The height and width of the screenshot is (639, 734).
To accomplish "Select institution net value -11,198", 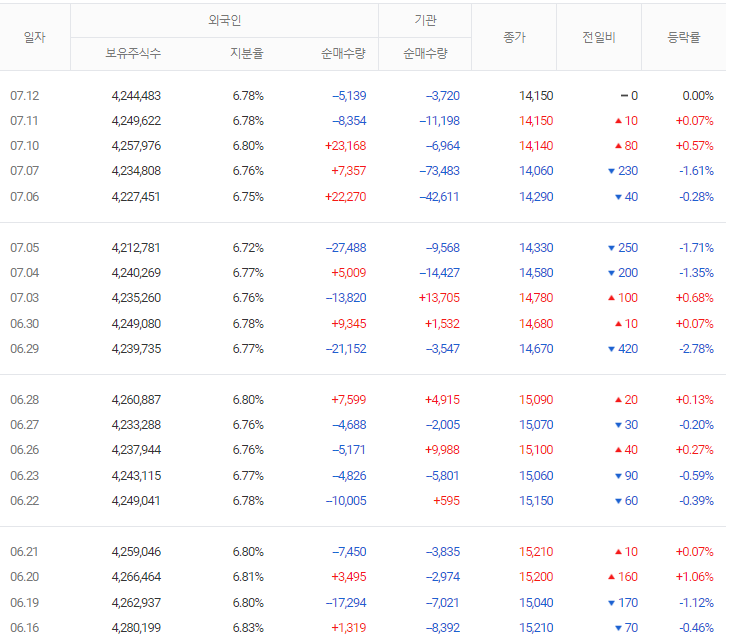I will tap(440, 121).
